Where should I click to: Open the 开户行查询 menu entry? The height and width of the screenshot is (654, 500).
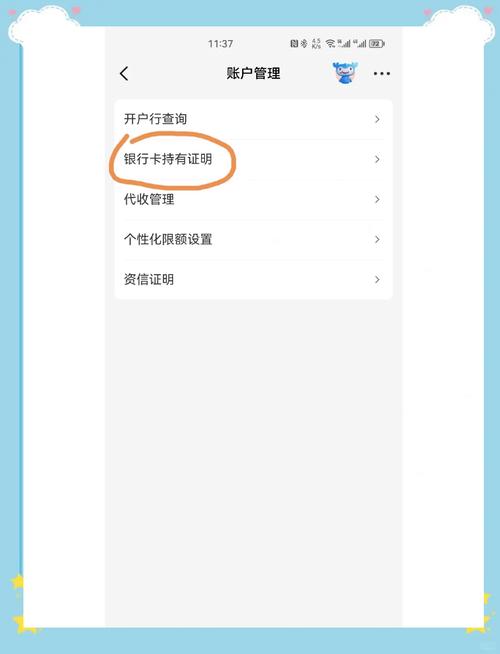click(254, 119)
